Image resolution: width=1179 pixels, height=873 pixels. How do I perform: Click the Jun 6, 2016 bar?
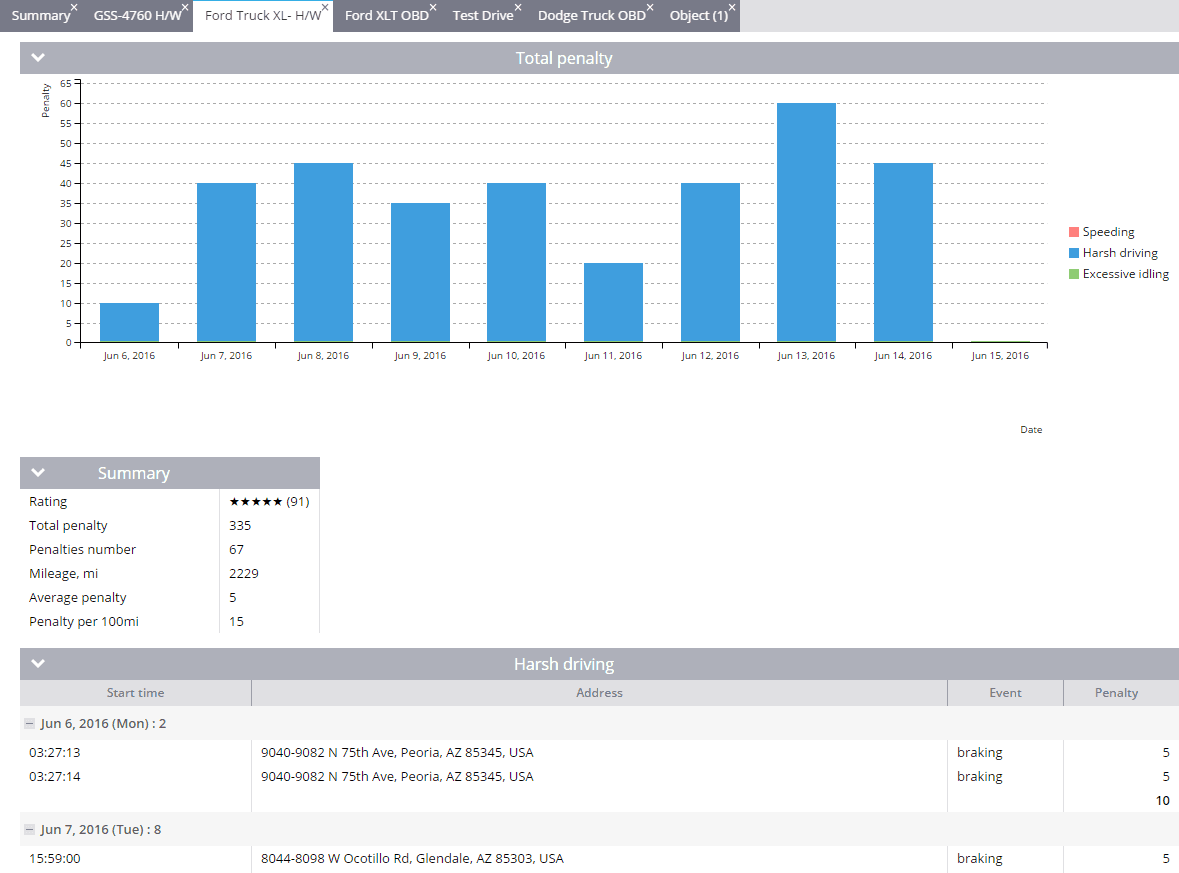(x=129, y=323)
